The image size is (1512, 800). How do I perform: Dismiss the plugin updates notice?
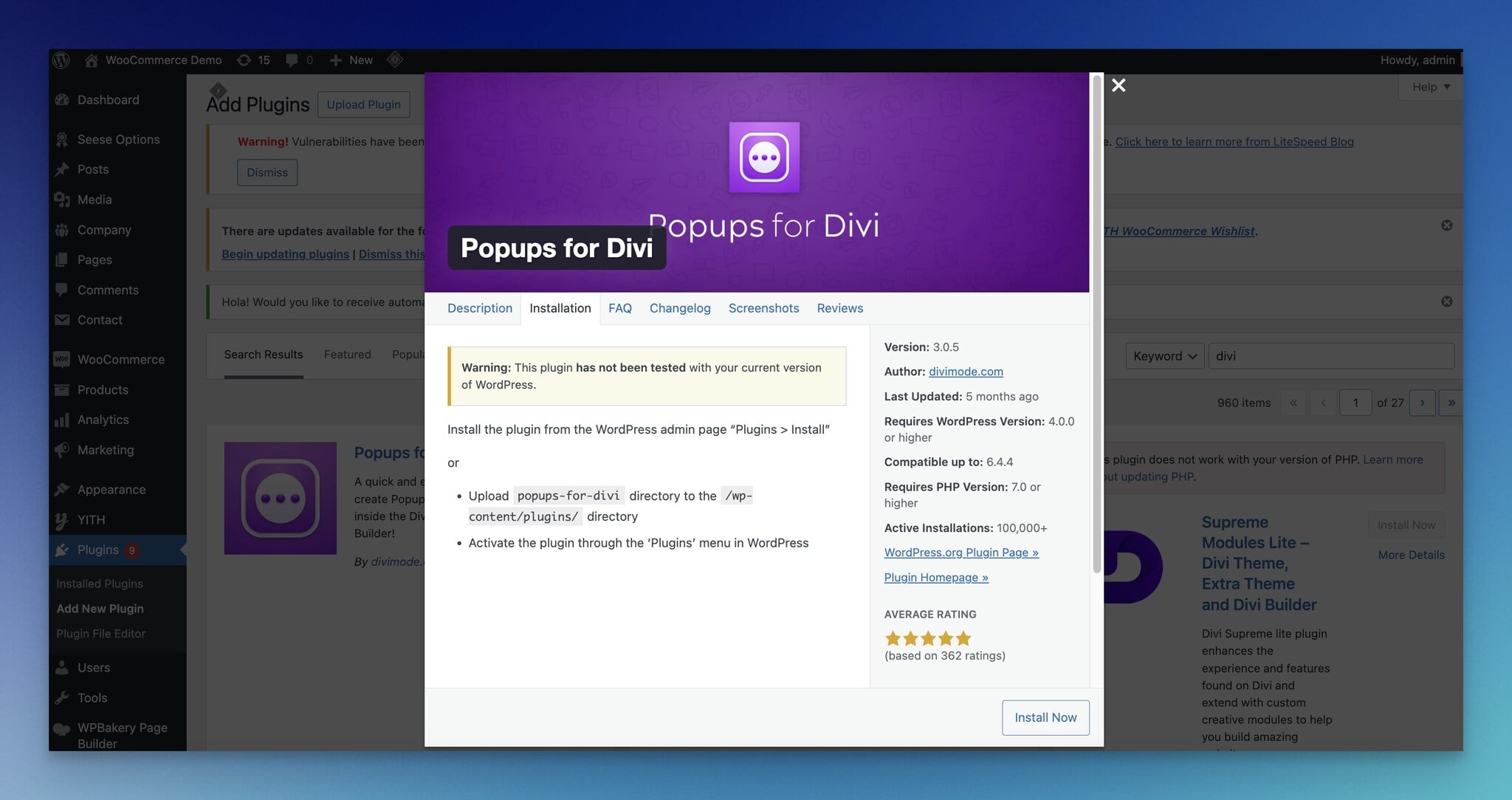point(1446,225)
